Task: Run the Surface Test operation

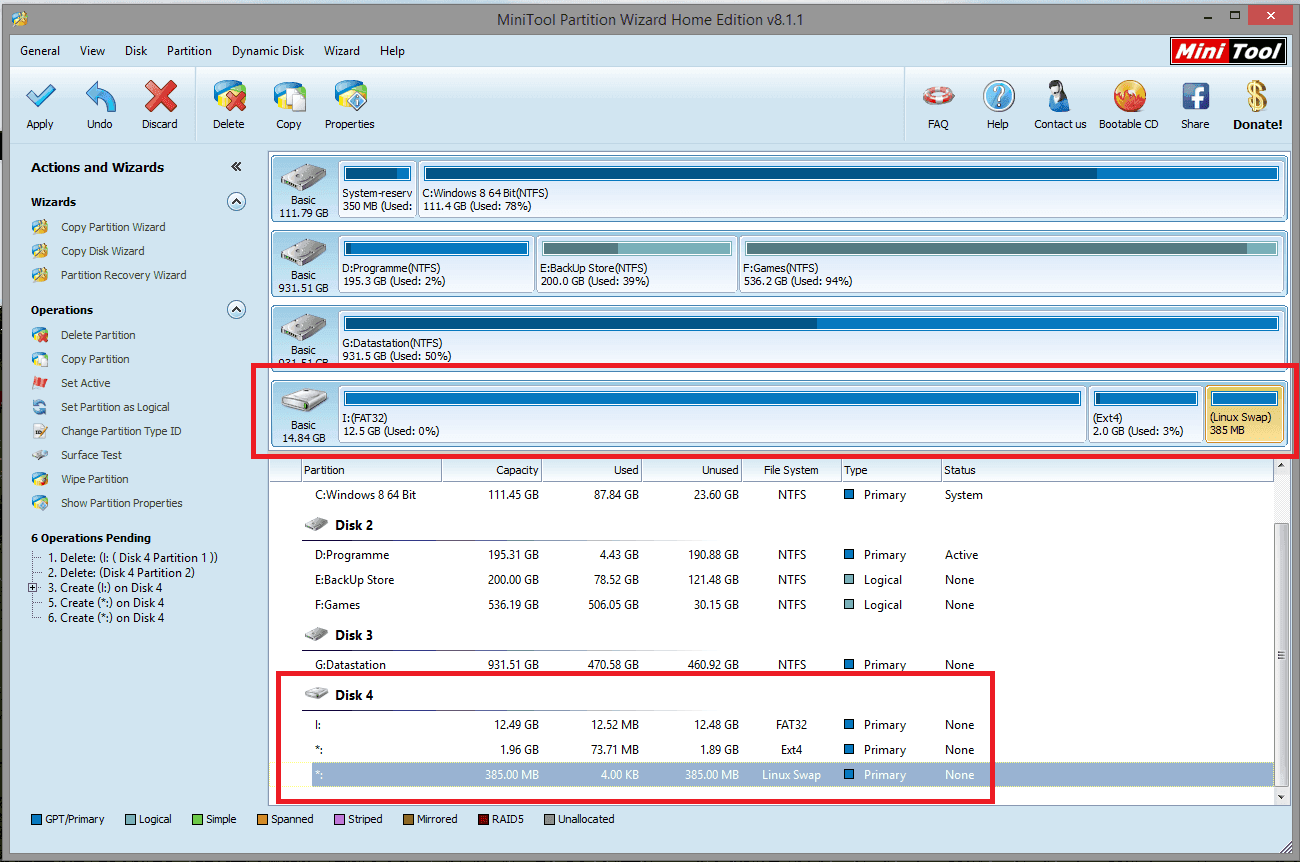Action: pyautogui.click(x=91, y=455)
